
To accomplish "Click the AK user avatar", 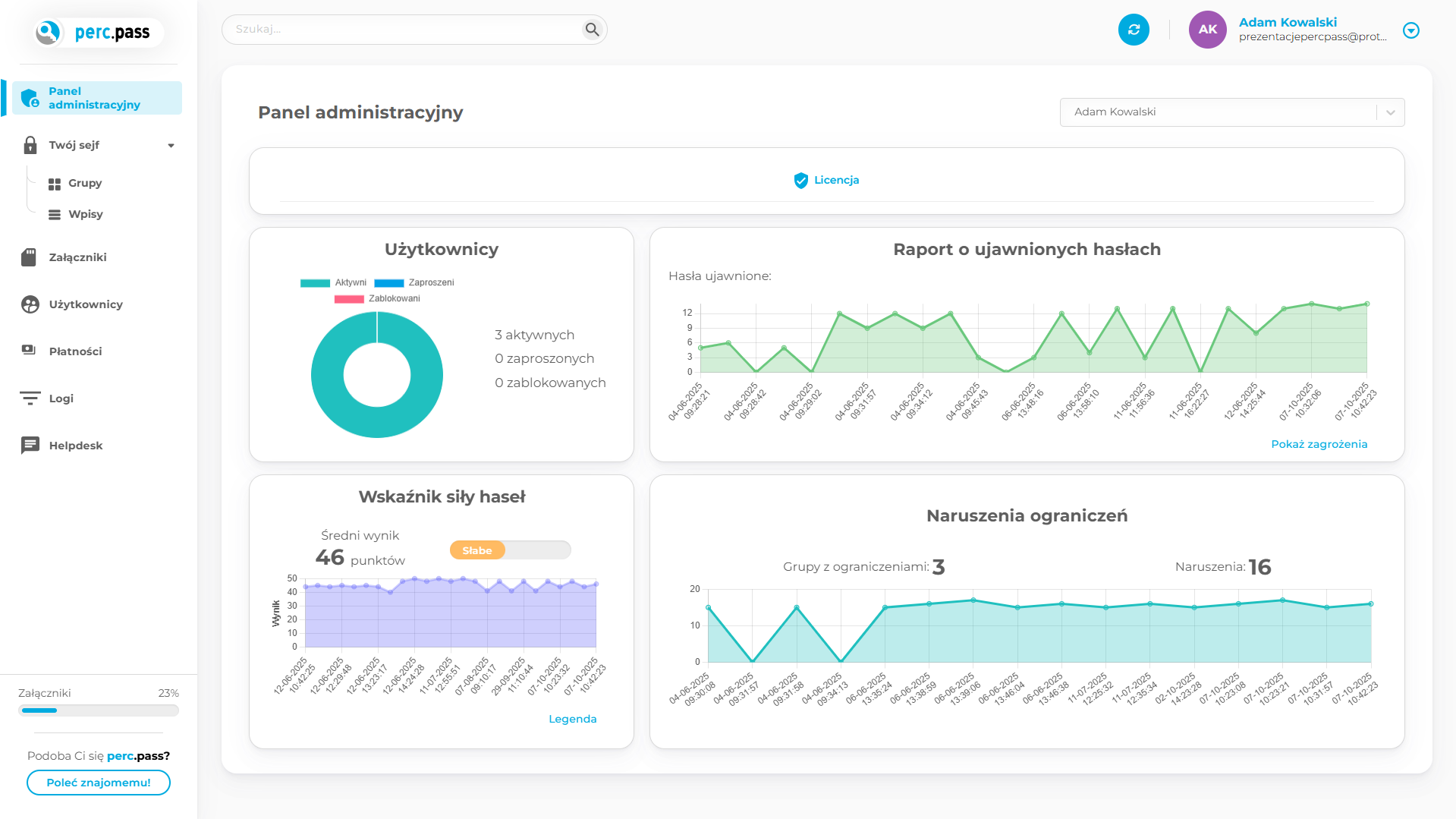I will (x=1207, y=30).
